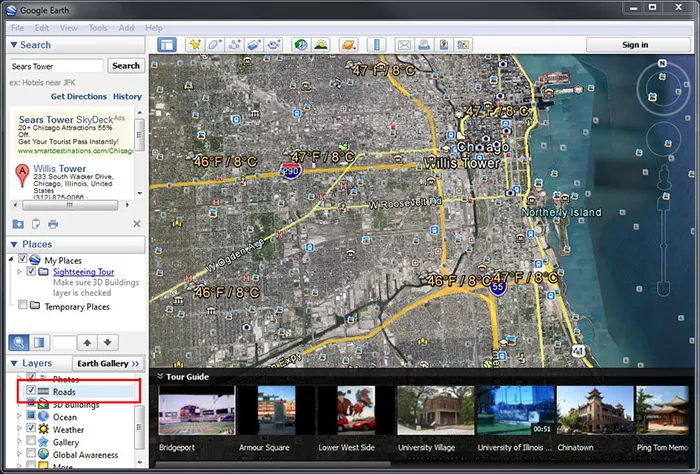Expand the Ocean layer tree node

click(19, 416)
